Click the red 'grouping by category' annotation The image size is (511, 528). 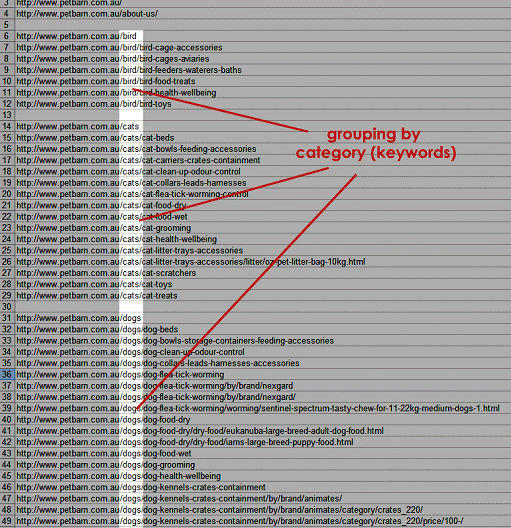[x=376, y=144]
